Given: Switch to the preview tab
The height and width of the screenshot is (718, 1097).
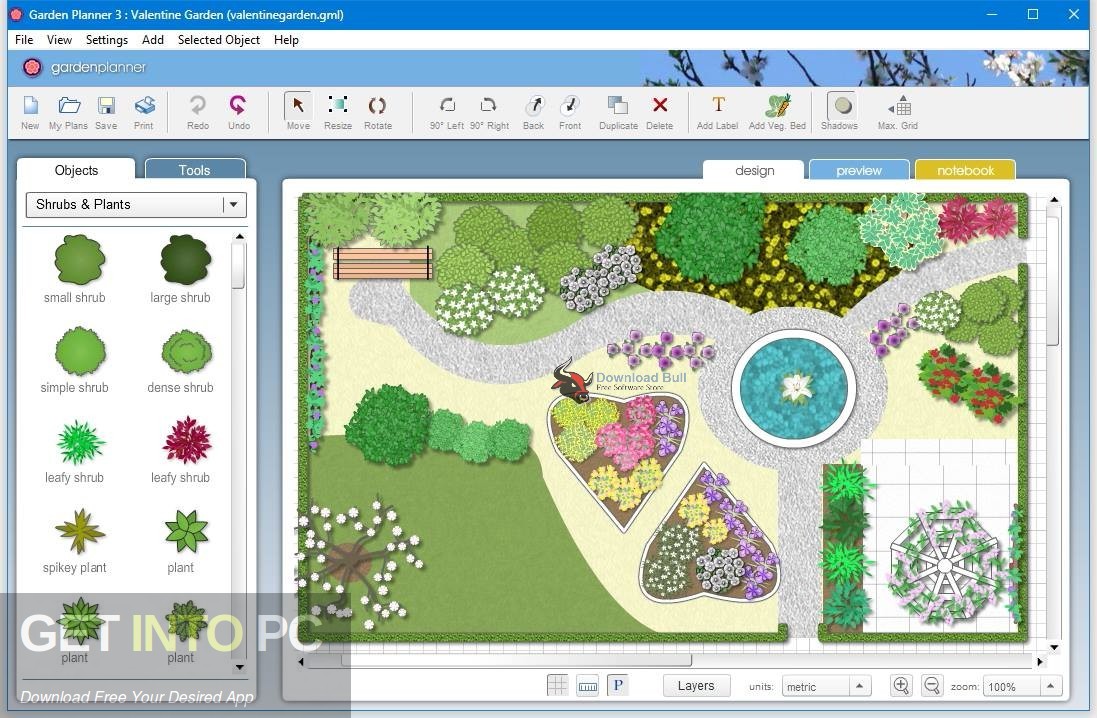Looking at the screenshot, I should click(858, 170).
